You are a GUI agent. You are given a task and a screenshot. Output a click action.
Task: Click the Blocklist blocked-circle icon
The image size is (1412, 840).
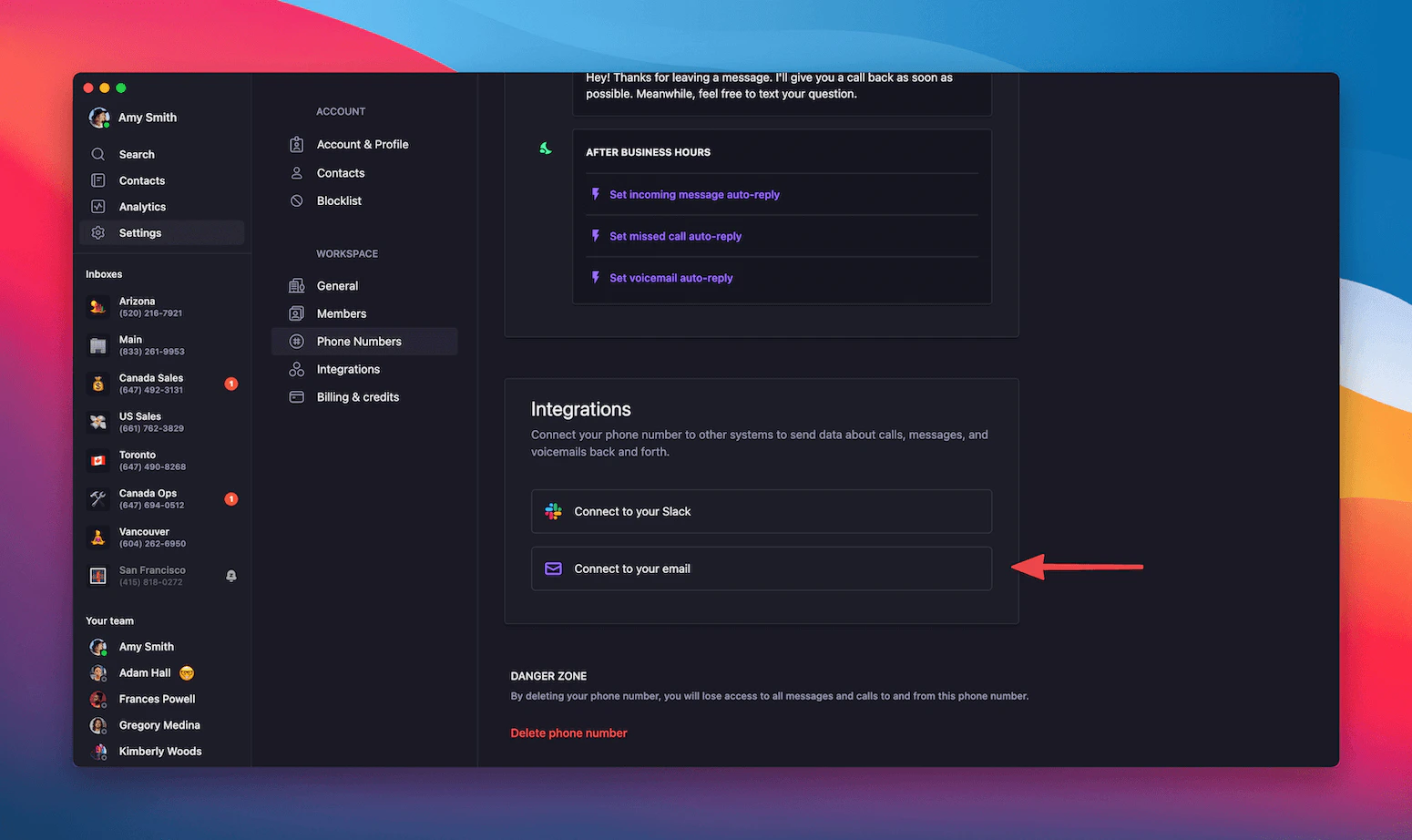pos(296,200)
